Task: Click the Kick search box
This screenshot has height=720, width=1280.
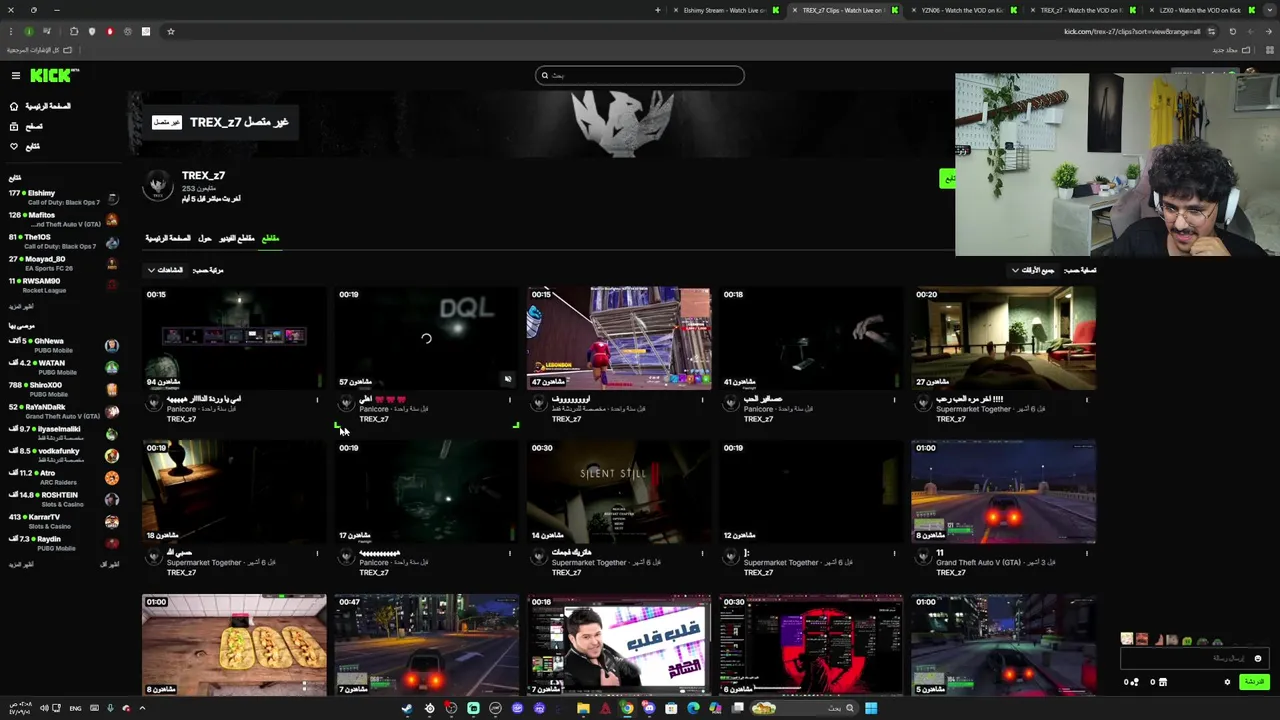Action: [x=640, y=75]
